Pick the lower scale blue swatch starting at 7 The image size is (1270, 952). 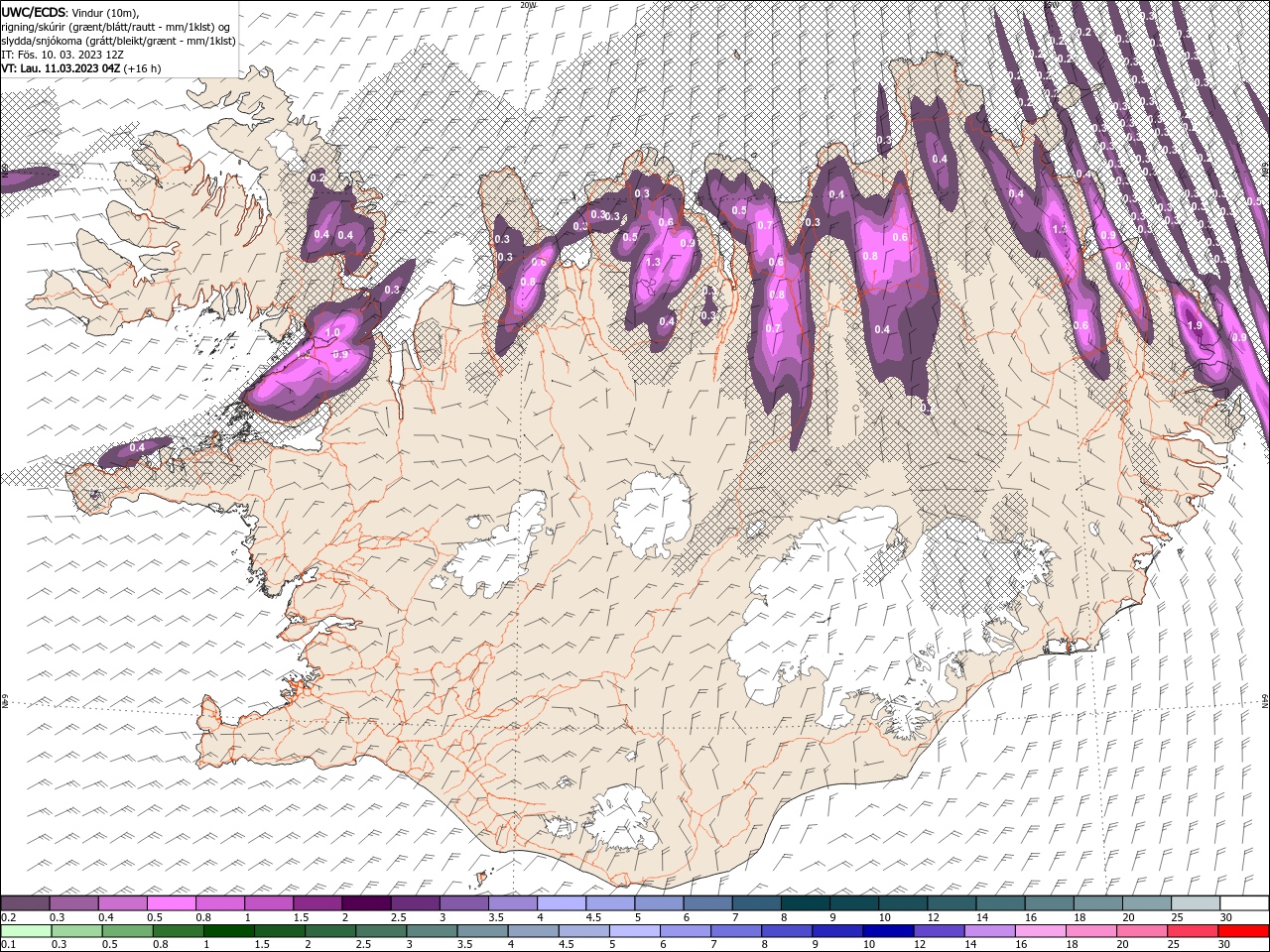pos(736,931)
